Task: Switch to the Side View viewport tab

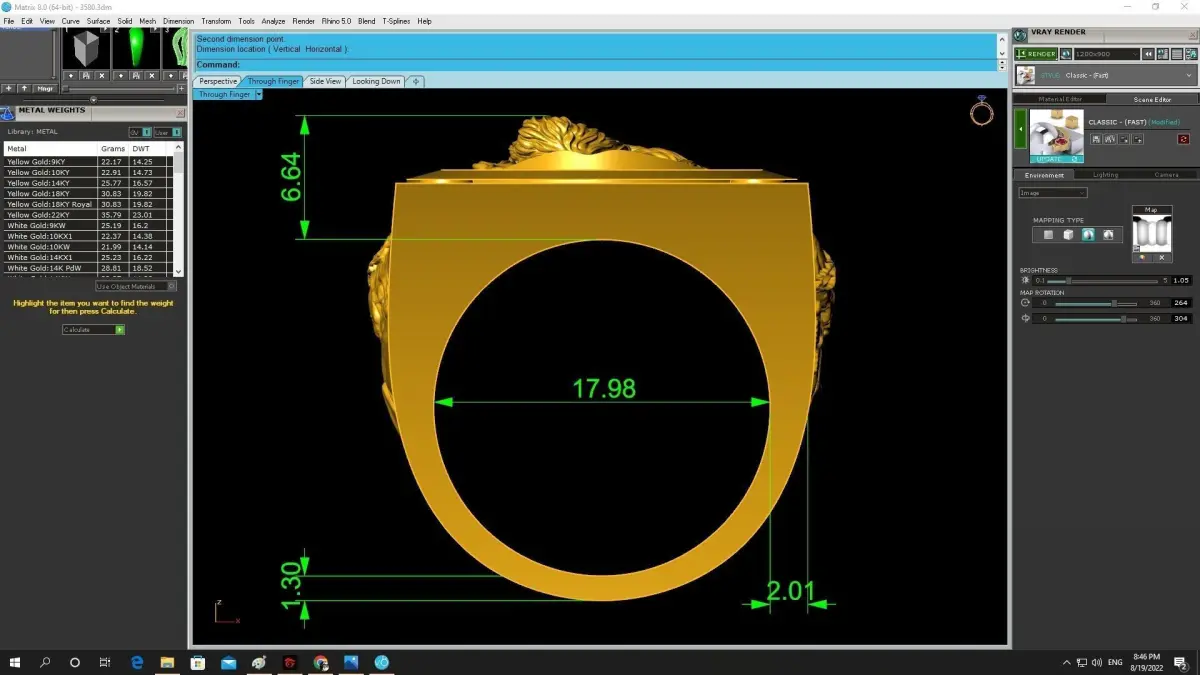Action: coord(325,81)
